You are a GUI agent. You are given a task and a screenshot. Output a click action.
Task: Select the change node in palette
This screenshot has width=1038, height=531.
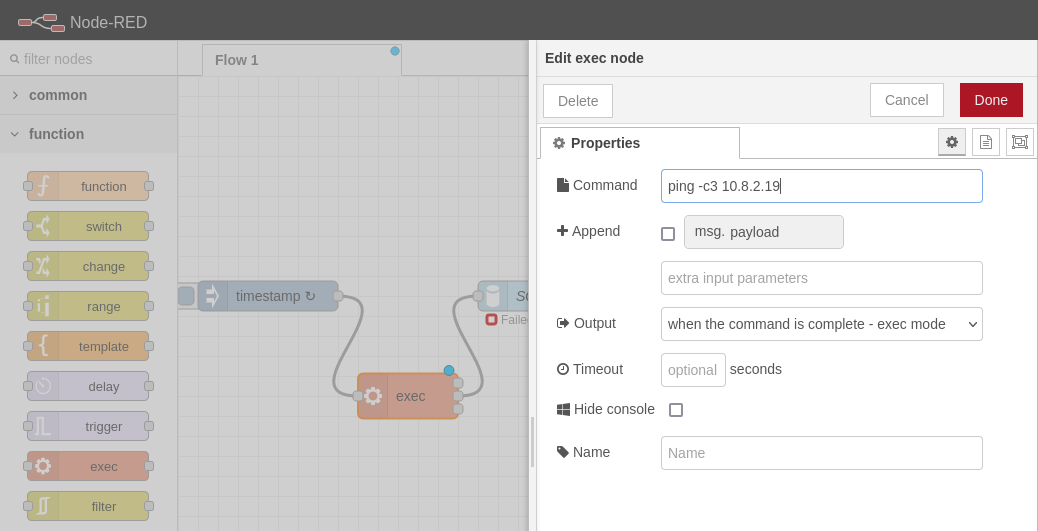tap(88, 266)
